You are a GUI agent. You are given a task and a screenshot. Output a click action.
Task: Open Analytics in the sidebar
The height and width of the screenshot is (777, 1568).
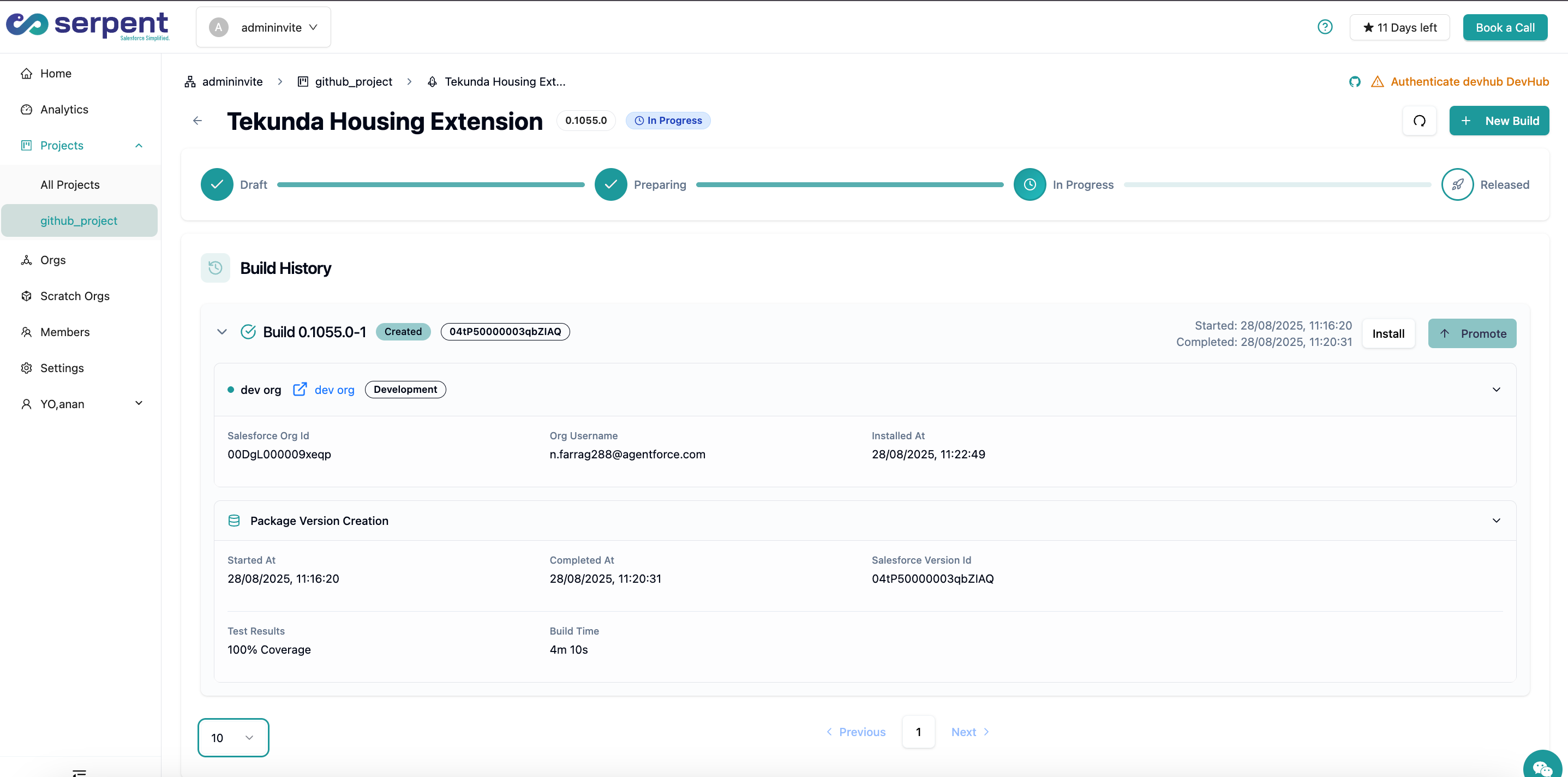point(79,109)
